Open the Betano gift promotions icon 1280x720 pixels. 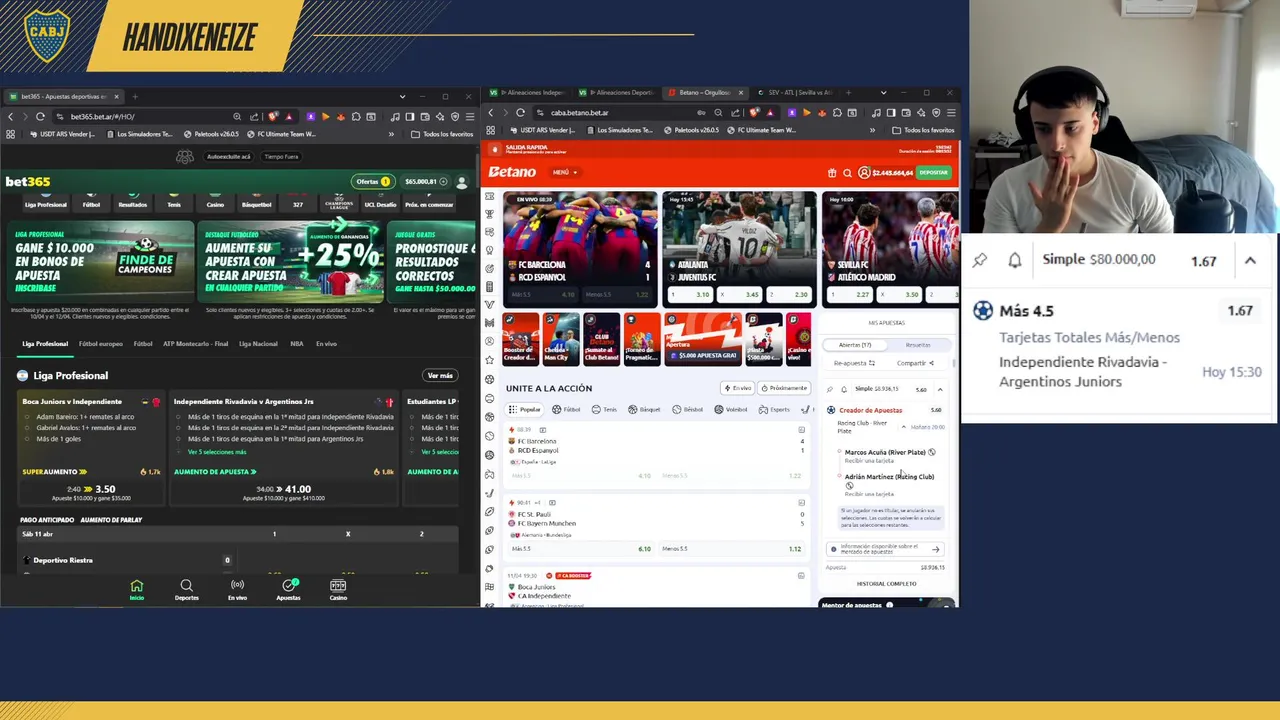(x=831, y=172)
